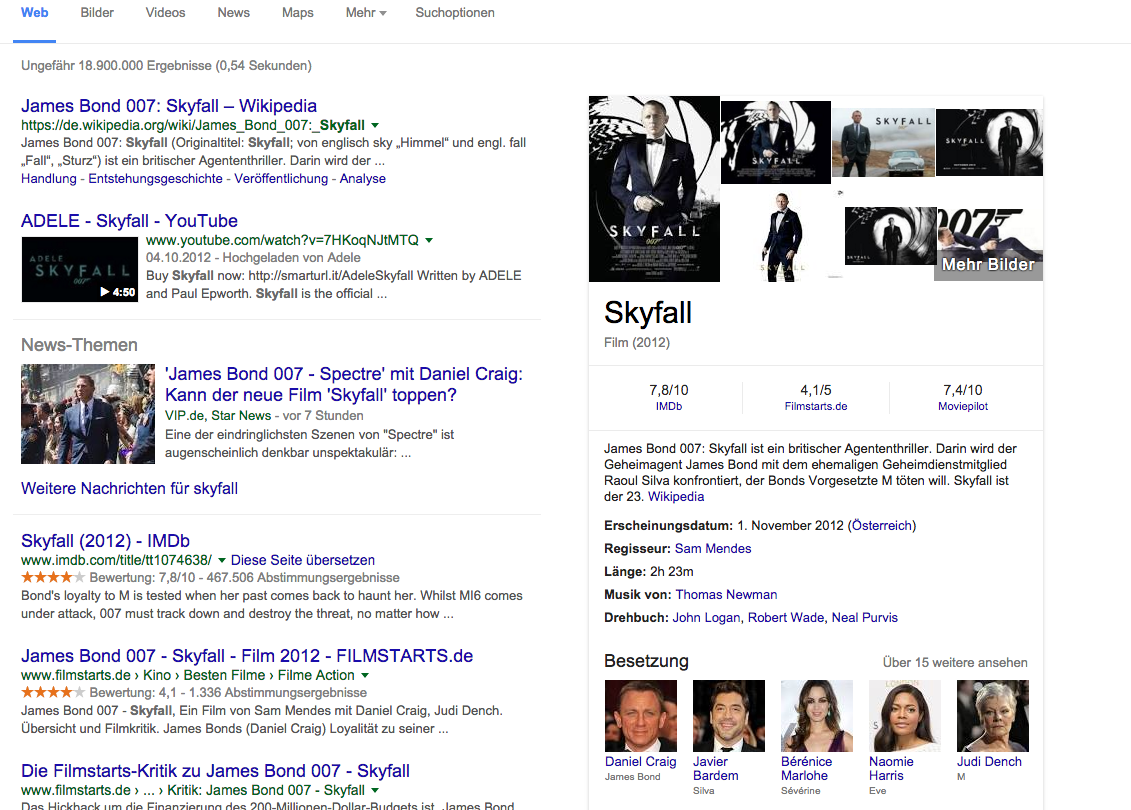Open the large Skyfall movie poster
This screenshot has height=810, width=1131.
click(x=654, y=189)
